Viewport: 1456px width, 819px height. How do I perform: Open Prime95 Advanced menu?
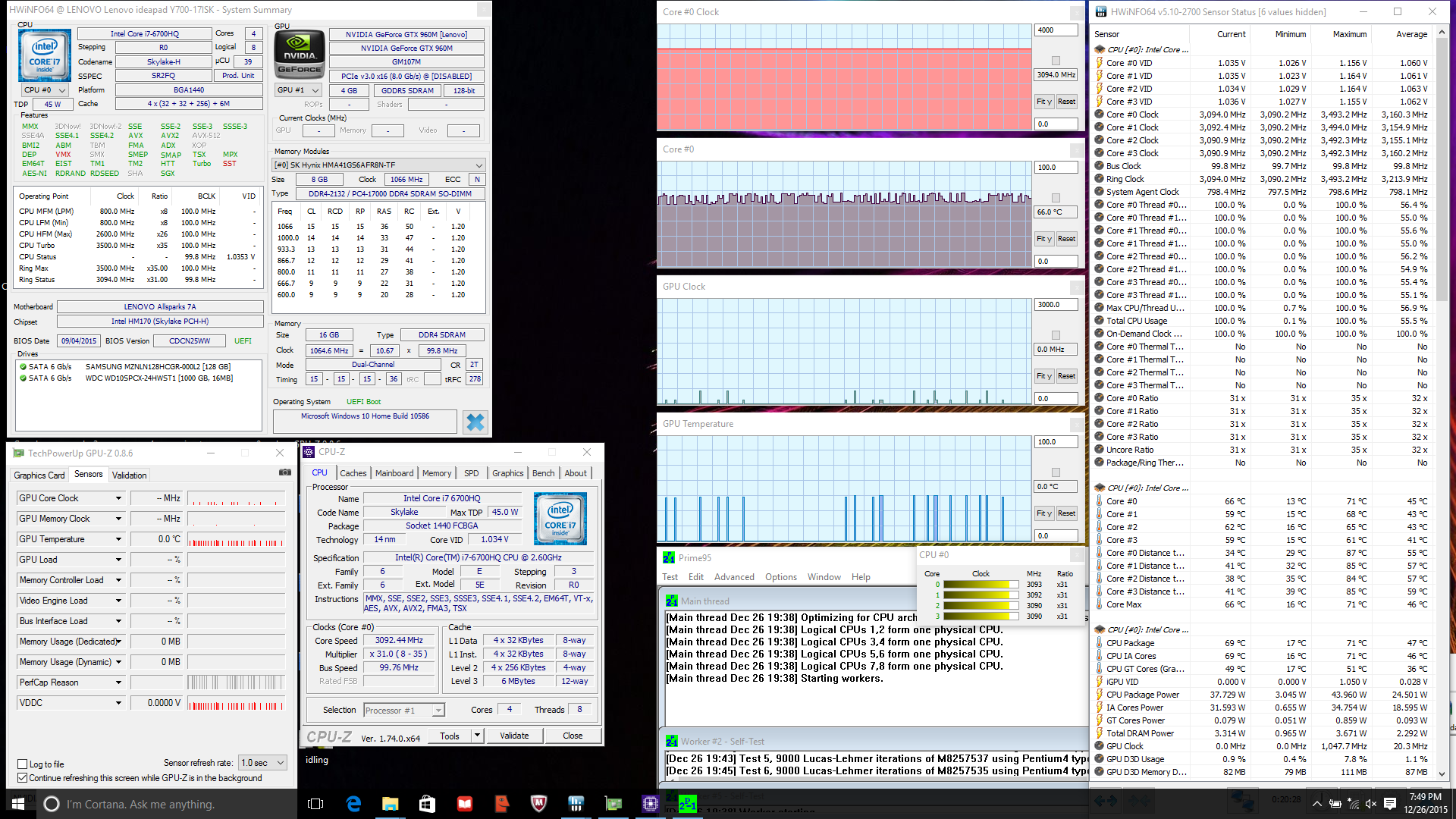[x=733, y=577]
